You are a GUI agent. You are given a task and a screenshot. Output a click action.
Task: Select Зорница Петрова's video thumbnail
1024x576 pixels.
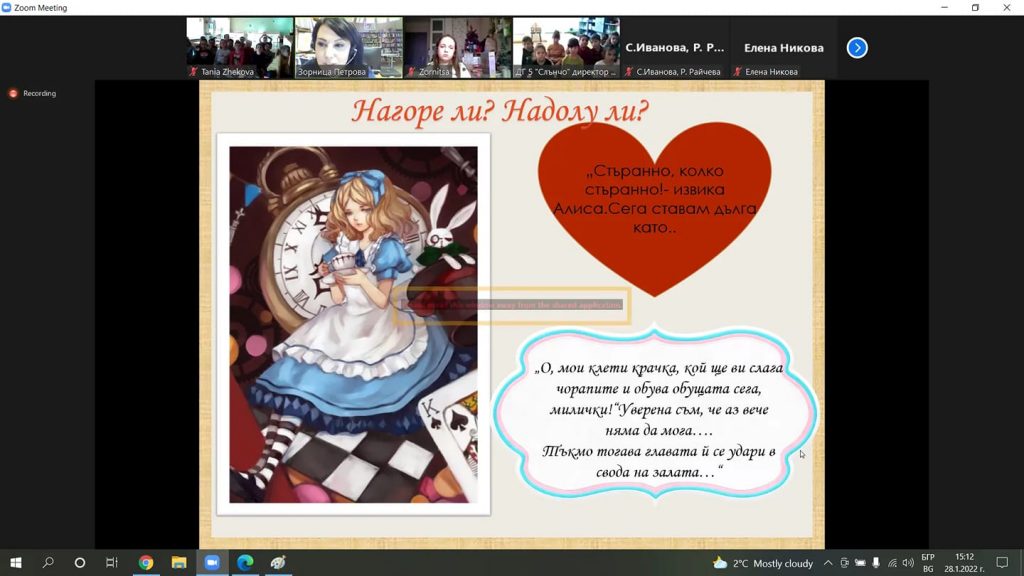tap(349, 48)
